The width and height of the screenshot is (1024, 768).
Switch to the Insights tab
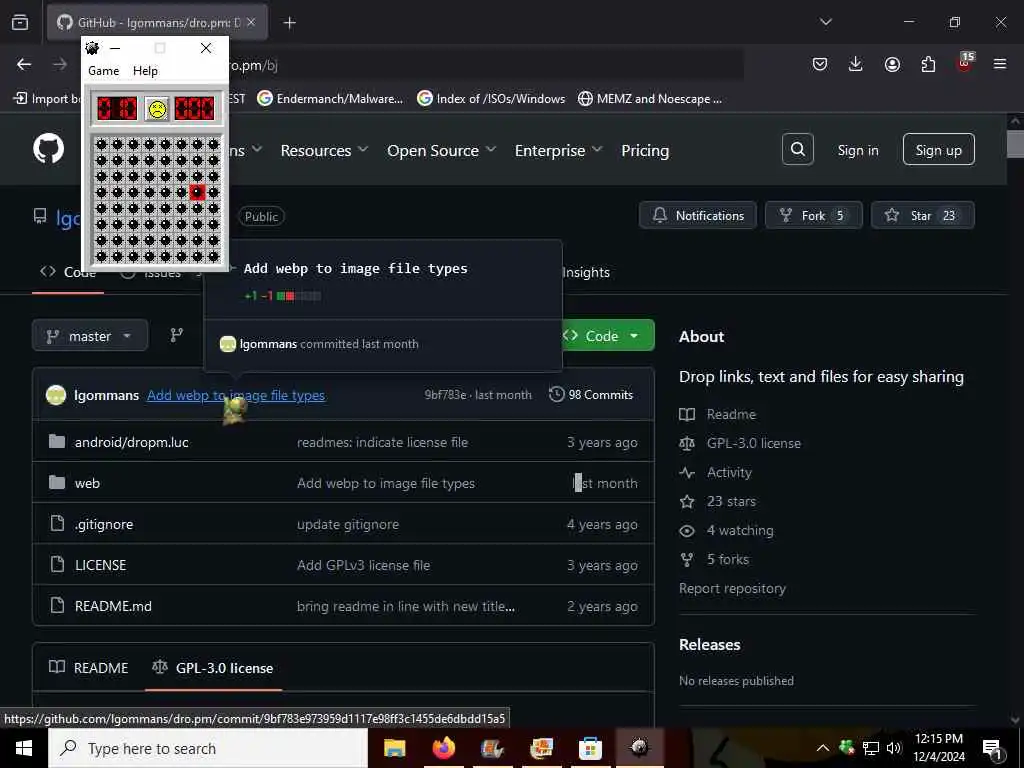click(586, 272)
